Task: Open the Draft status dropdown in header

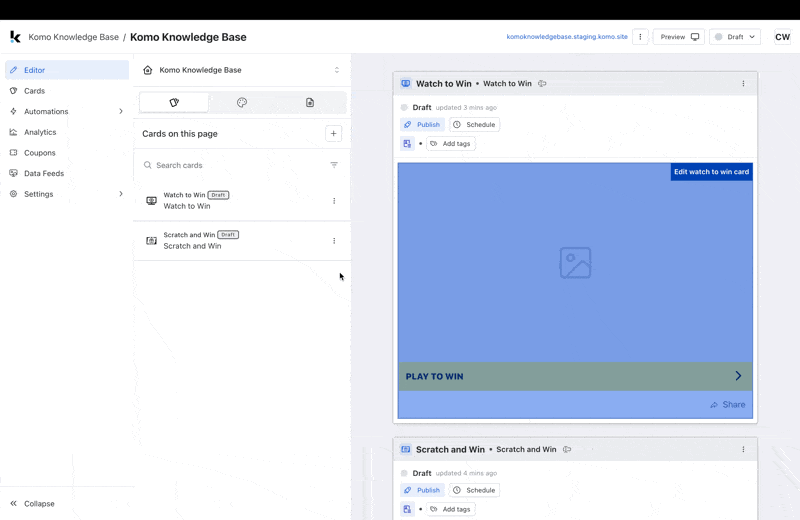Action: point(735,37)
